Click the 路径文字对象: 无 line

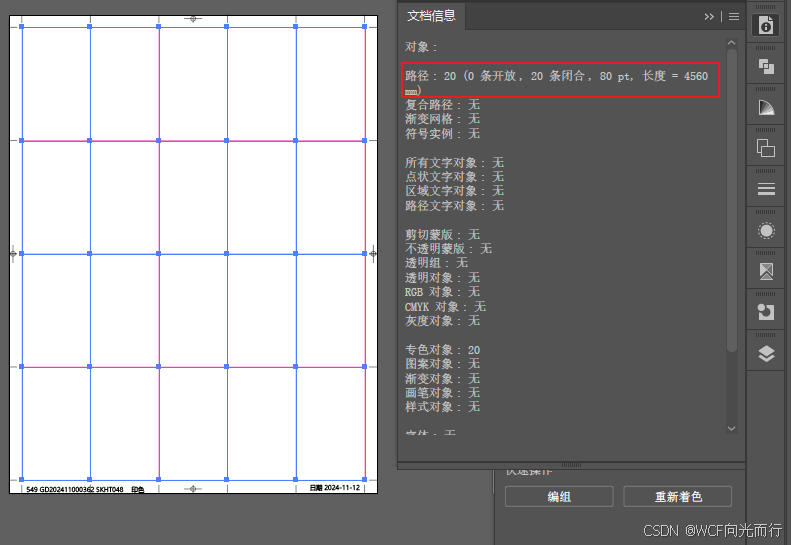click(x=454, y=205)
